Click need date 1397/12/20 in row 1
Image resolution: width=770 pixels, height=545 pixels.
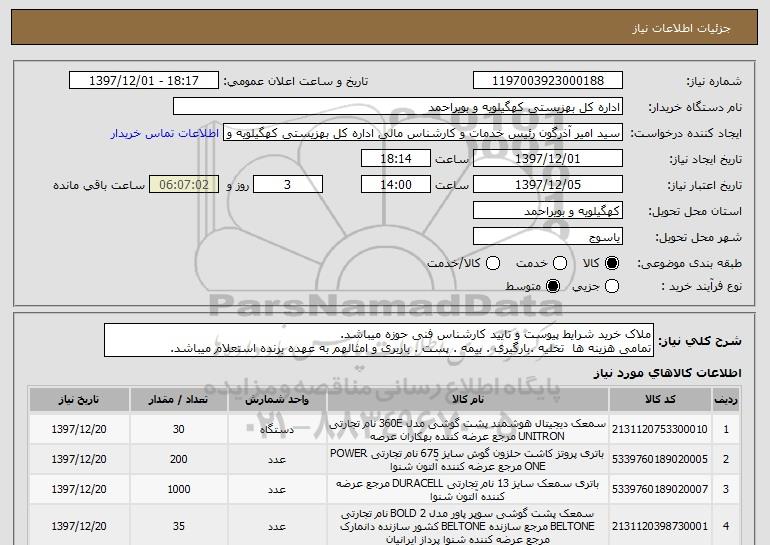79,429
